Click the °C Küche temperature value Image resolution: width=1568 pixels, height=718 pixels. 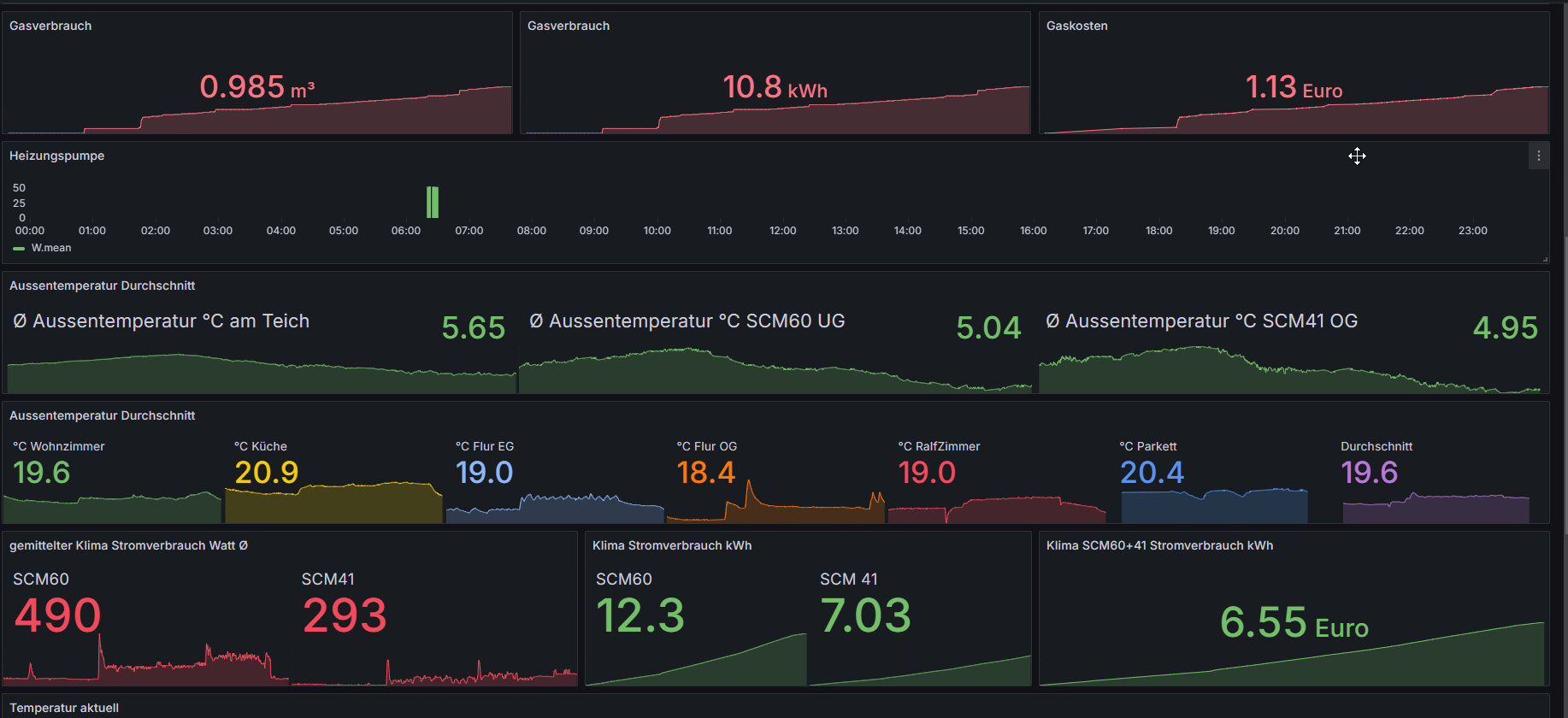point(267,473)
